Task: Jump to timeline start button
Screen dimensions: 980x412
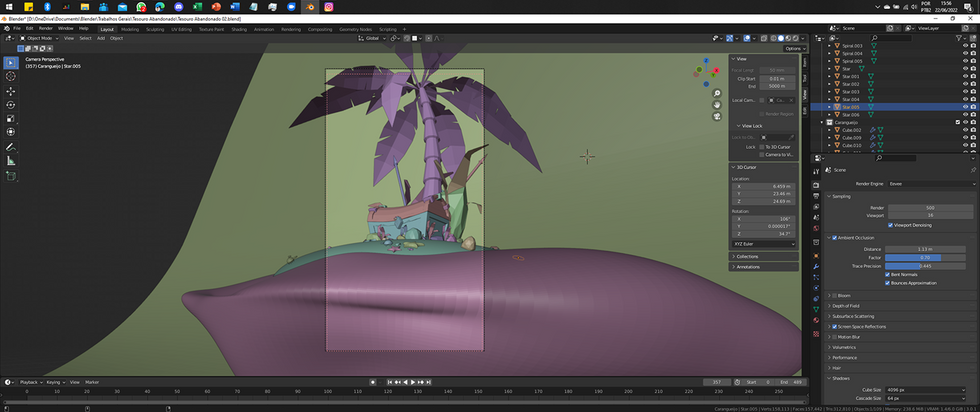Action: 389,382
